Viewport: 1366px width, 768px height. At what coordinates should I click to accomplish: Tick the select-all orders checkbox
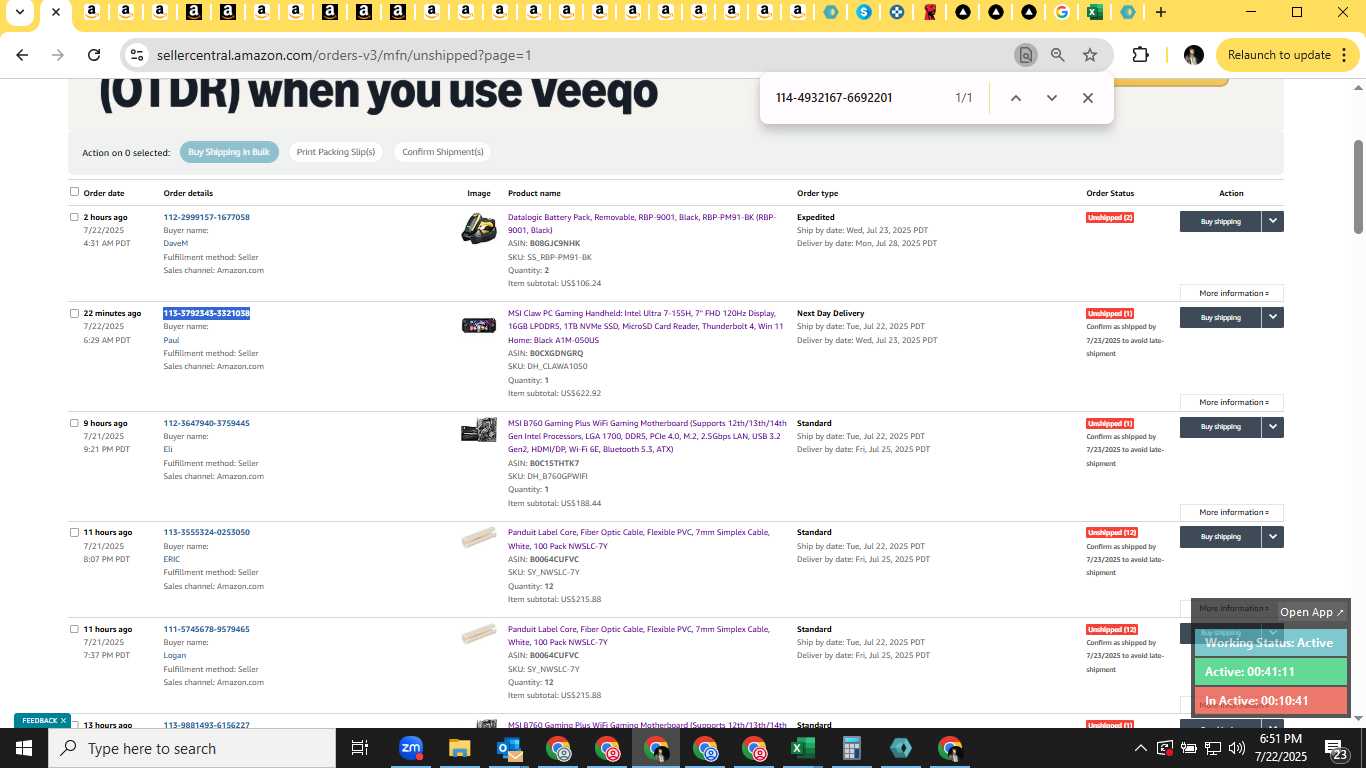(74, 192)
